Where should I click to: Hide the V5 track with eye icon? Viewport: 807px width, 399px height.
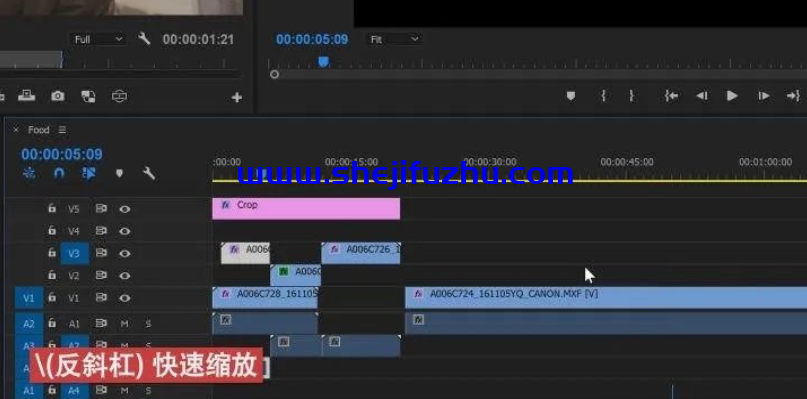click(x=125, y=209)
